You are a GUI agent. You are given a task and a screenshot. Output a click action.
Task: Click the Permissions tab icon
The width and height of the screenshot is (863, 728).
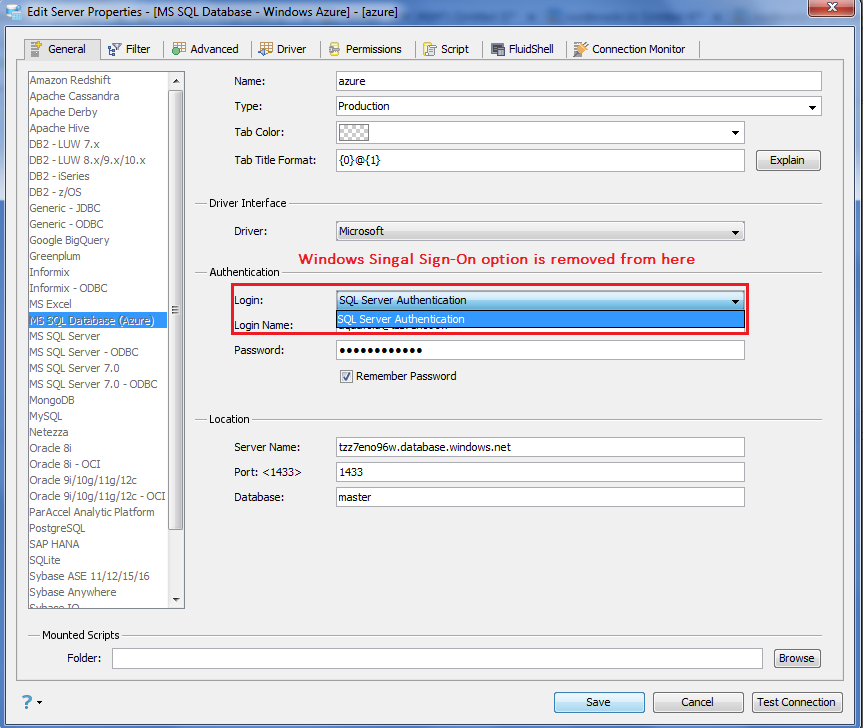tap(334, 50)
